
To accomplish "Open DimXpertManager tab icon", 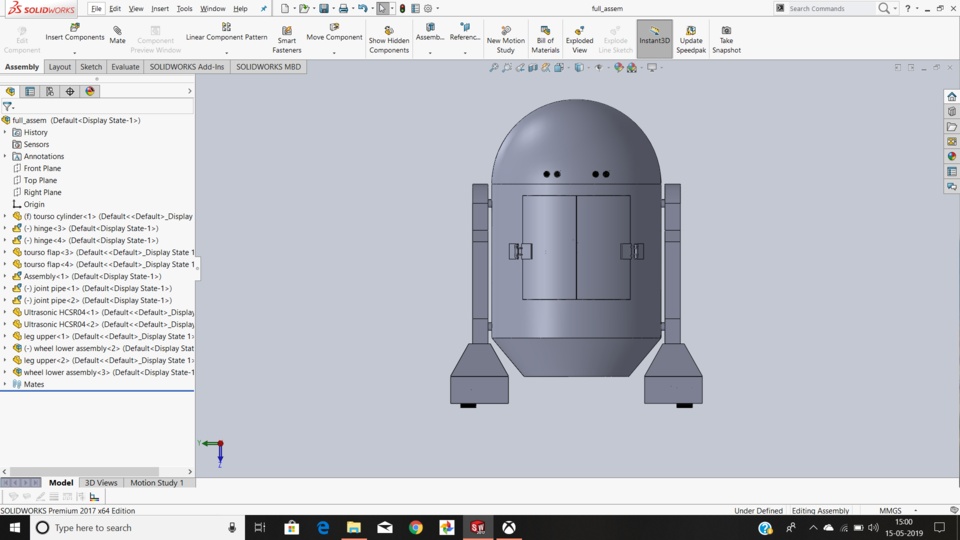I will point(70,91).
